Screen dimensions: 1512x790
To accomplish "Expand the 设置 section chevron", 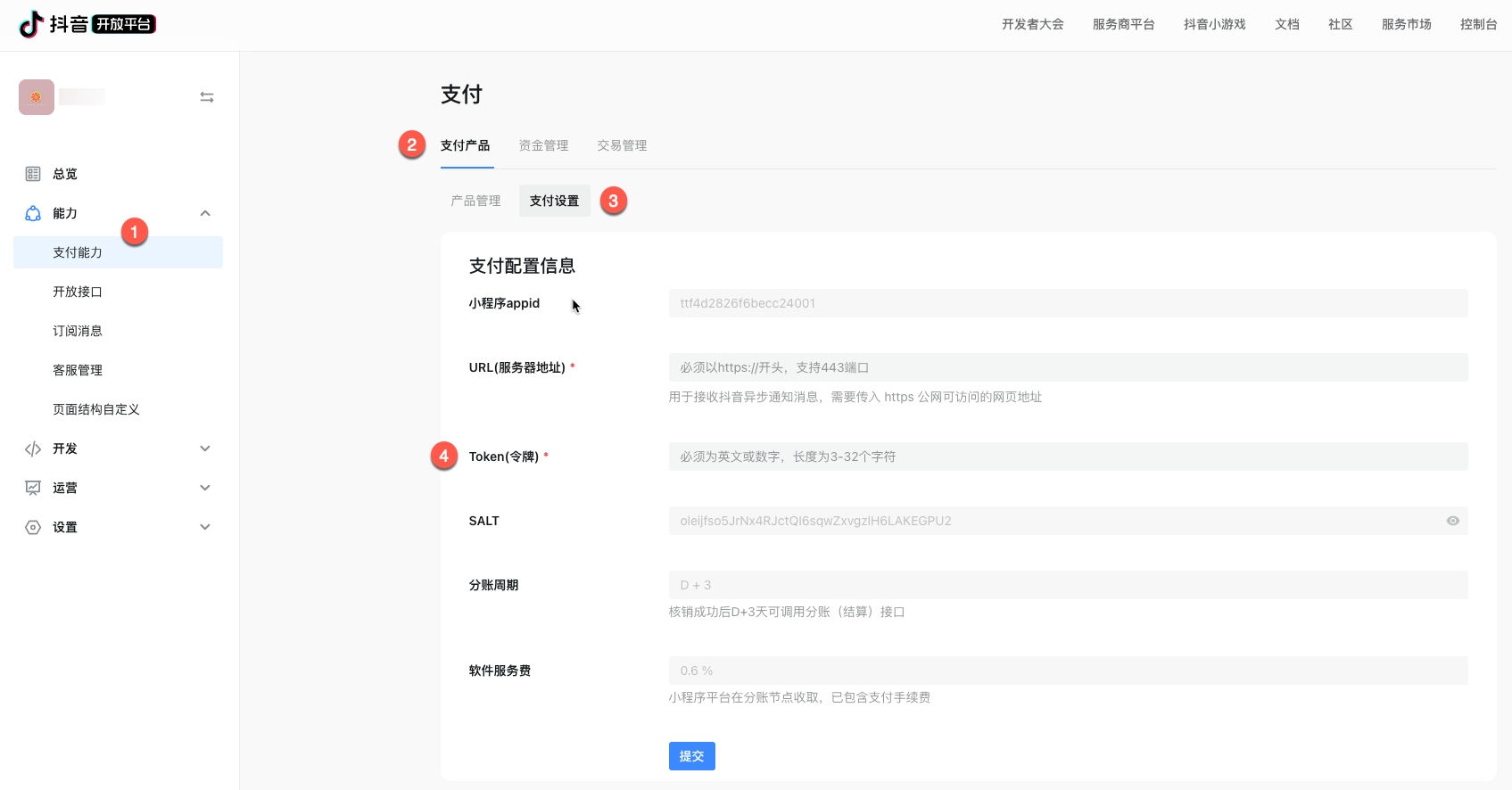I will (205, 527).
